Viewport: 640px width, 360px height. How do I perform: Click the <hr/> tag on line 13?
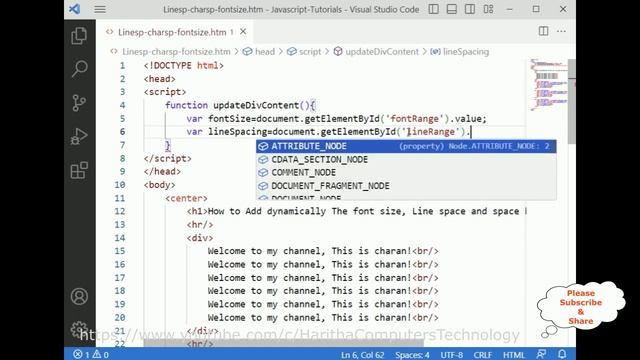200,224
